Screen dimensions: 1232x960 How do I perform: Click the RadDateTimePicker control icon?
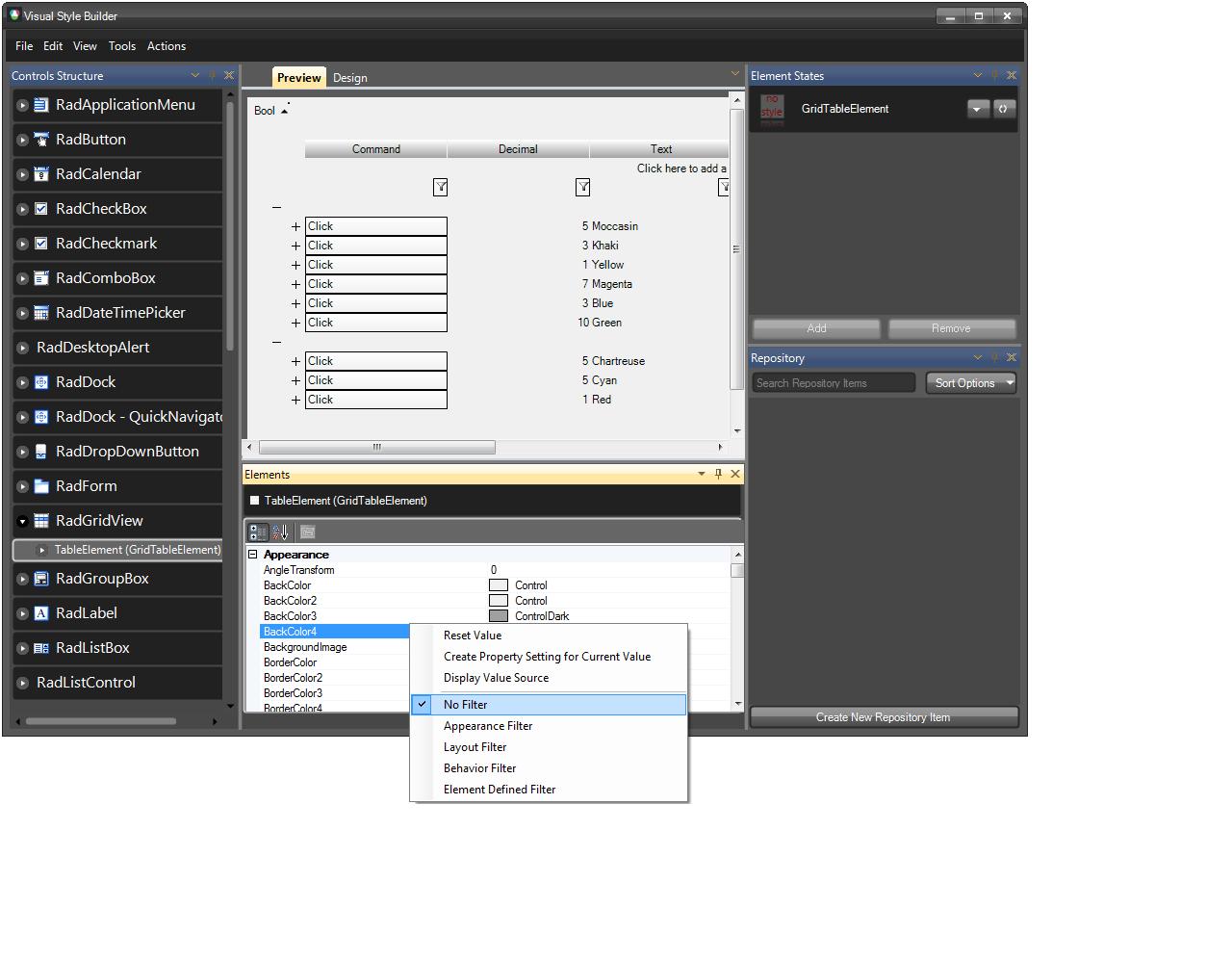point(41,313)
